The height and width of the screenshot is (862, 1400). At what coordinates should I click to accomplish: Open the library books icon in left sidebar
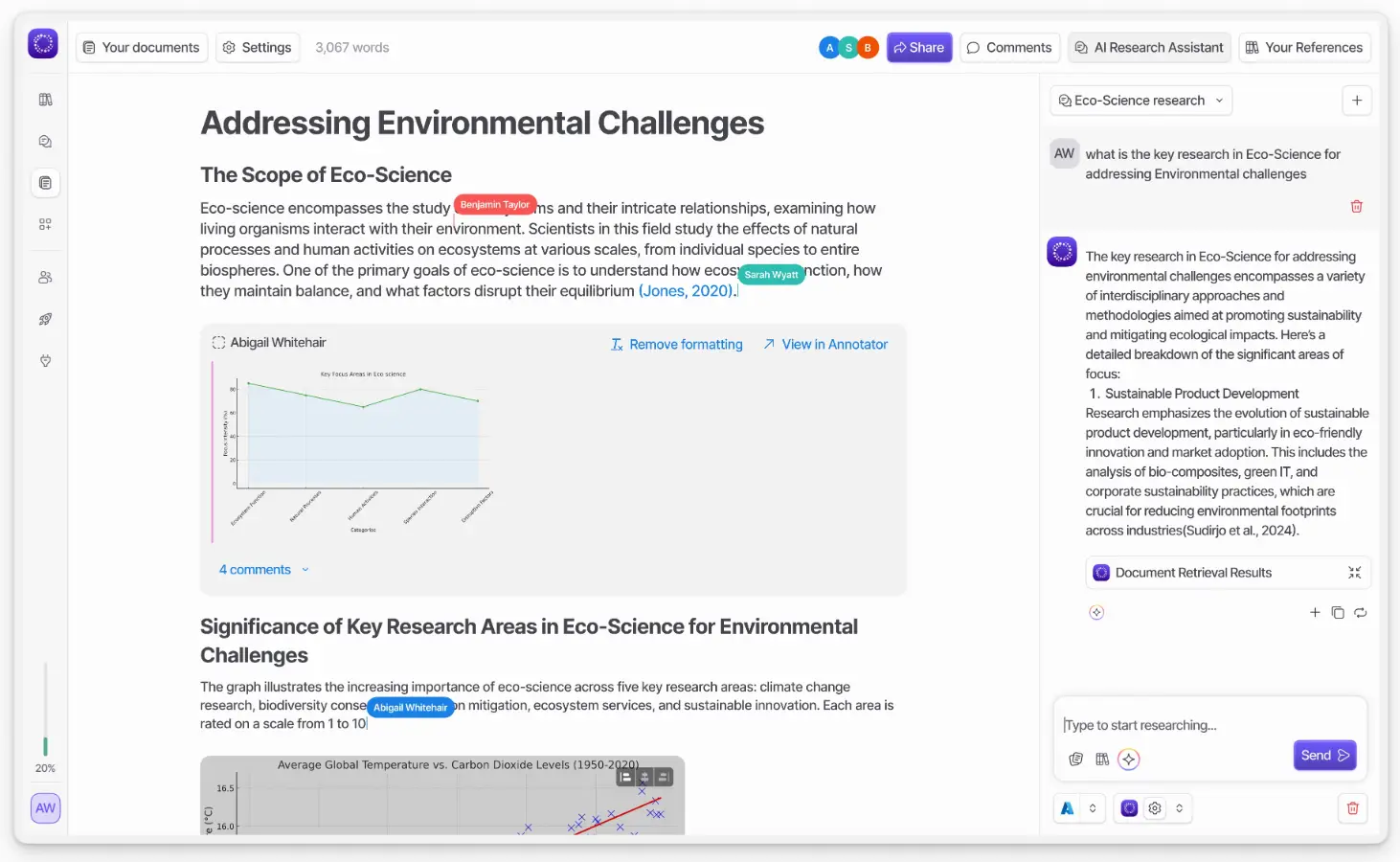45,100
